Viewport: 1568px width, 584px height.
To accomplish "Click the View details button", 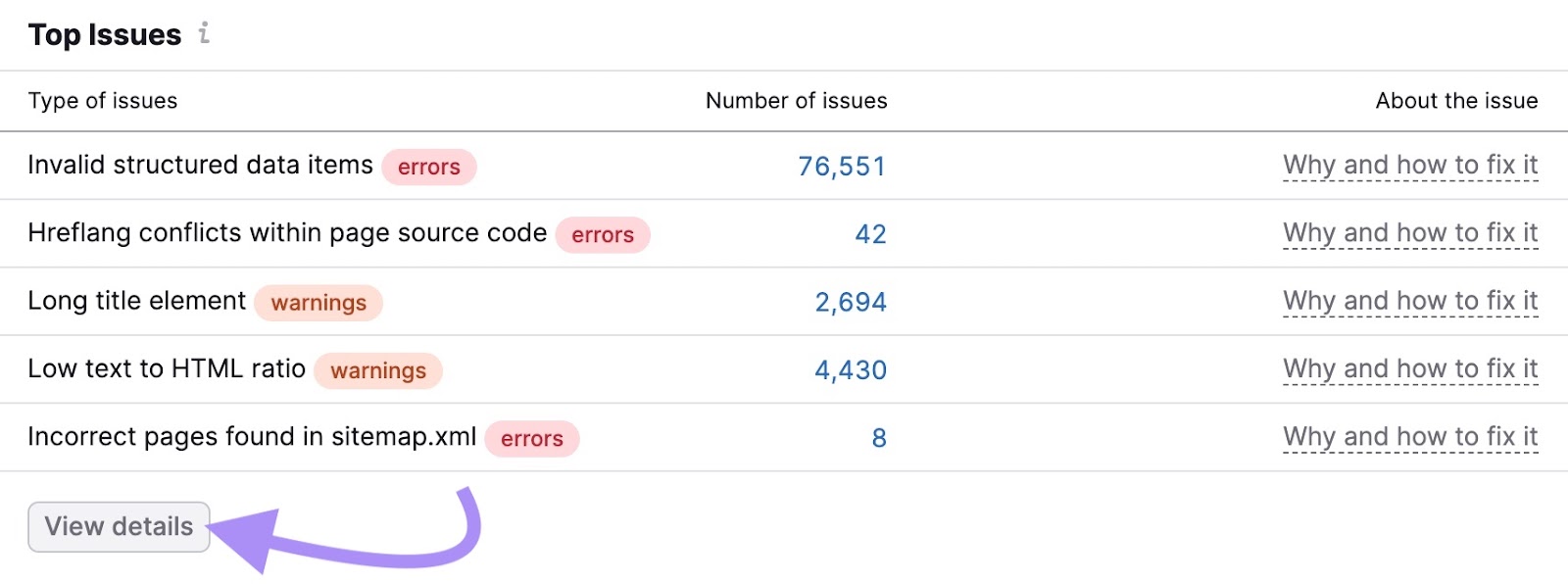I will (x=119, y=527).
